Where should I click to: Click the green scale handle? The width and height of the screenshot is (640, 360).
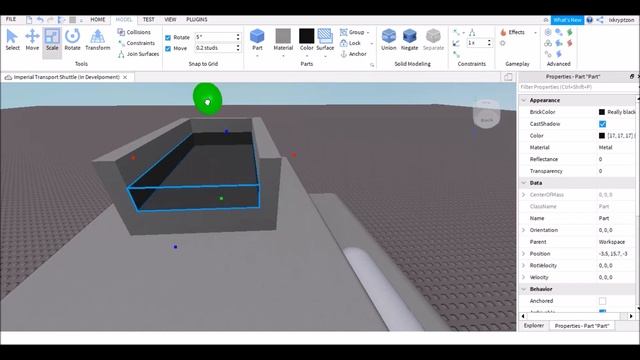[207, 99]
